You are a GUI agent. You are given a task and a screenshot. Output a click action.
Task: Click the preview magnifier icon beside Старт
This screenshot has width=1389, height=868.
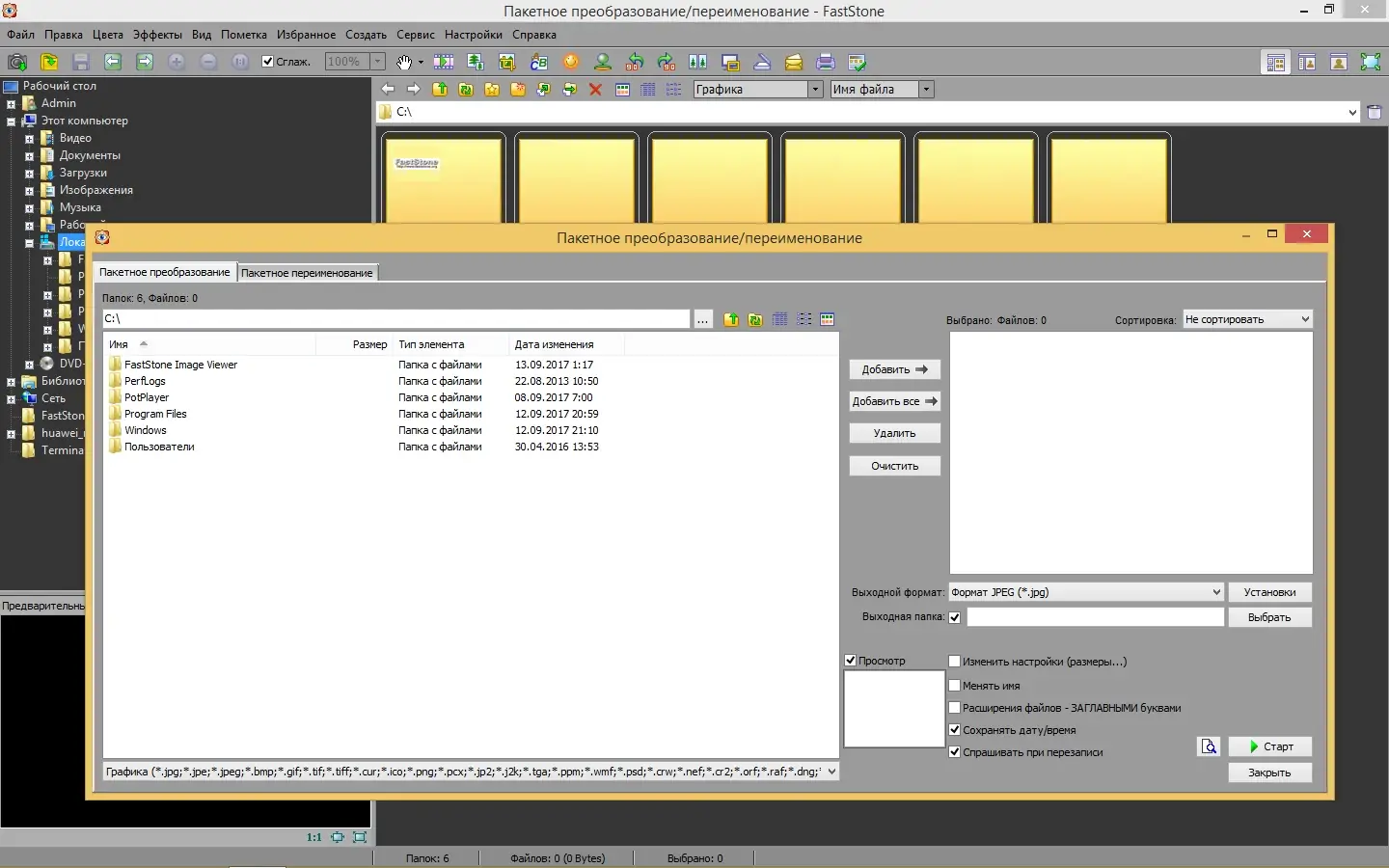pos(1209,746)
